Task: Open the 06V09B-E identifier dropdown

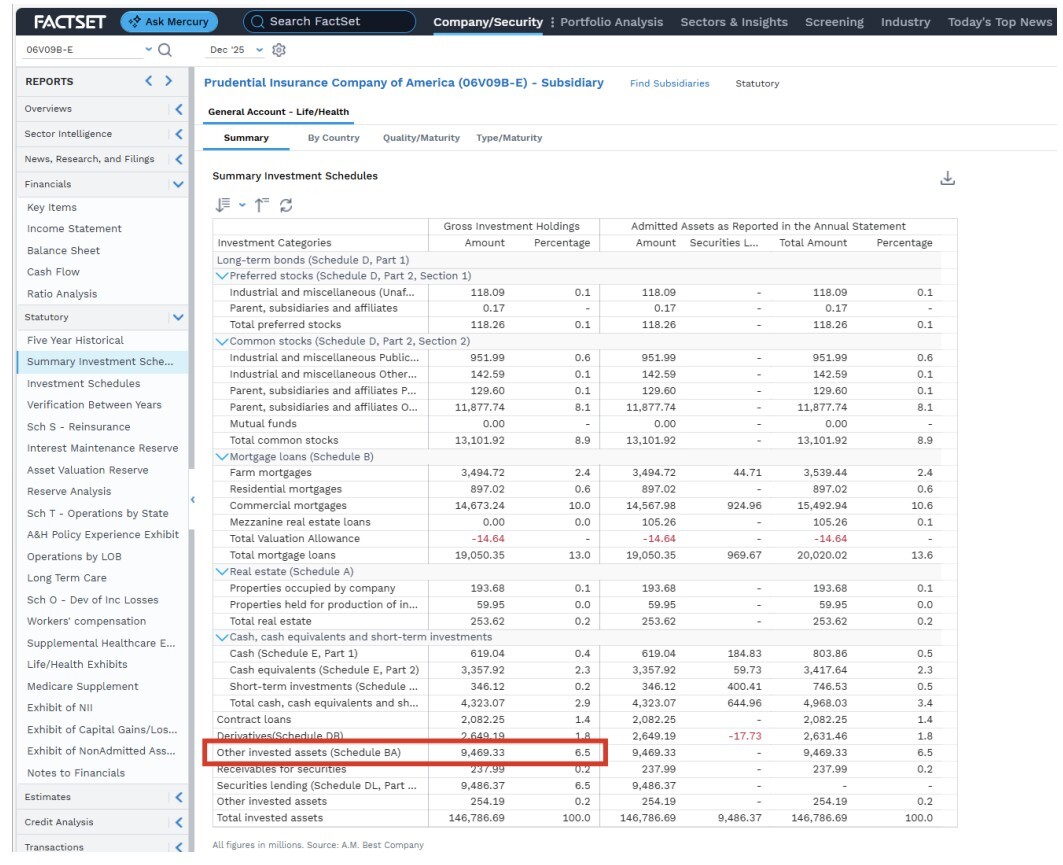Action: pyautogui.click(x=148, y=50)
